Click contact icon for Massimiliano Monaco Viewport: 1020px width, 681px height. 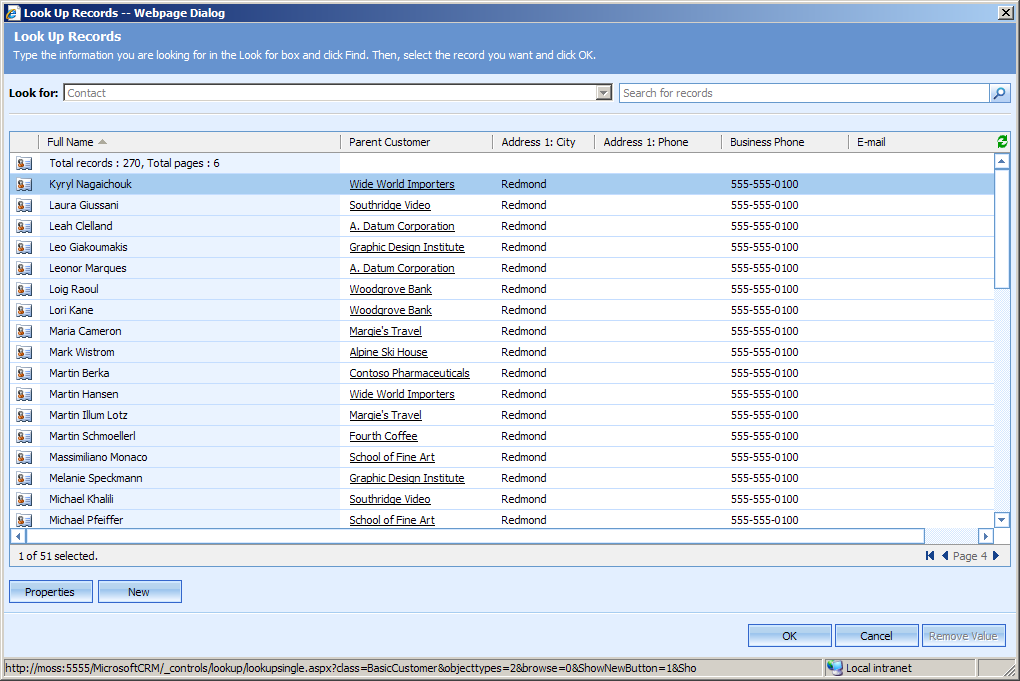coord(24,457)
